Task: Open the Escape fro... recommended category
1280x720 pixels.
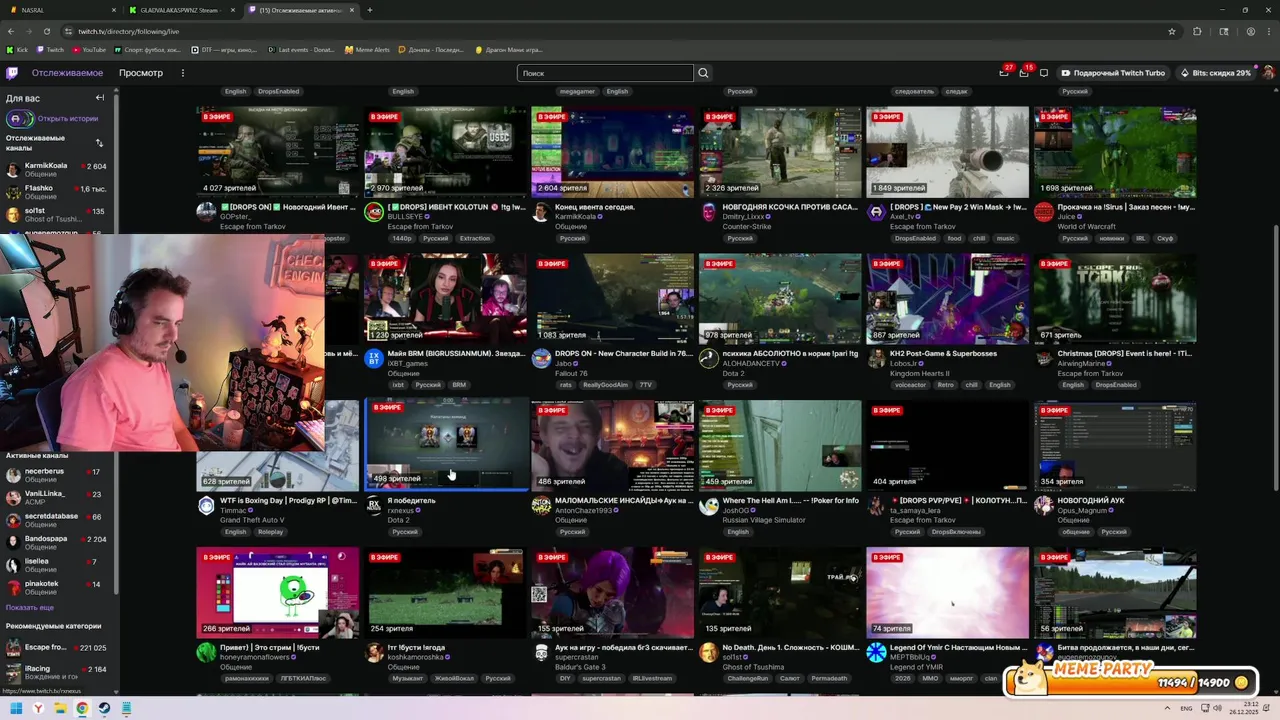Action: (58, 647)
